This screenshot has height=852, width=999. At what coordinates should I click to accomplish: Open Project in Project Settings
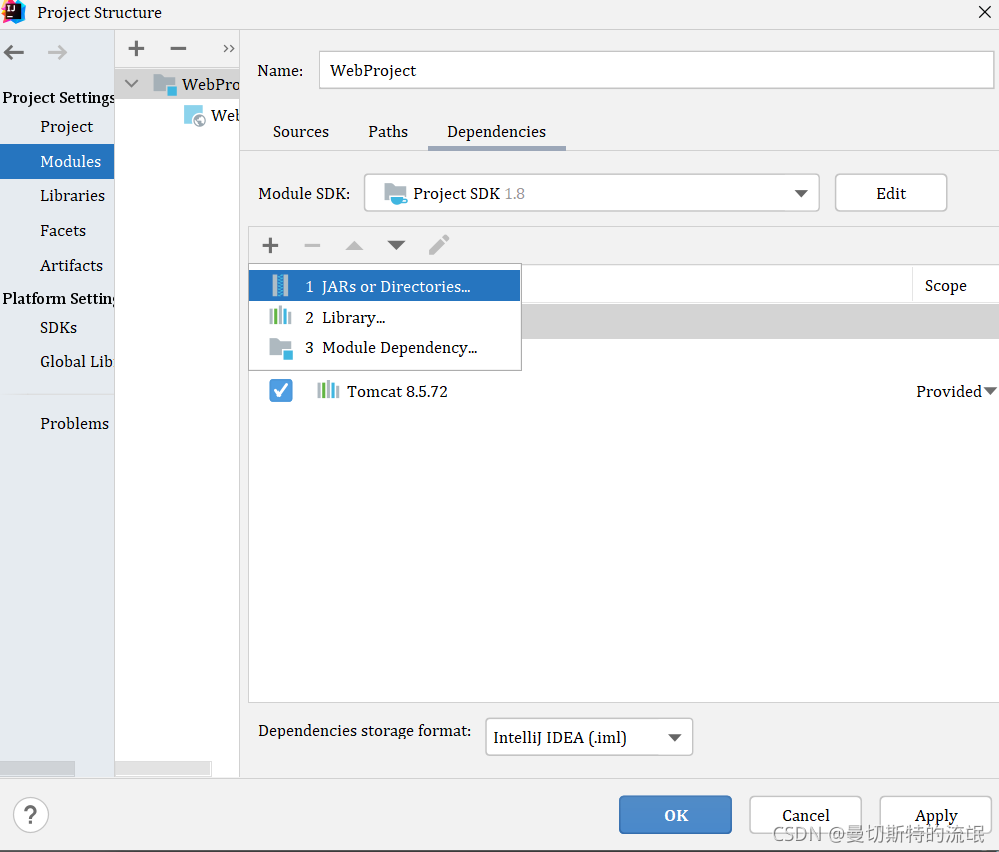[57, 127]
